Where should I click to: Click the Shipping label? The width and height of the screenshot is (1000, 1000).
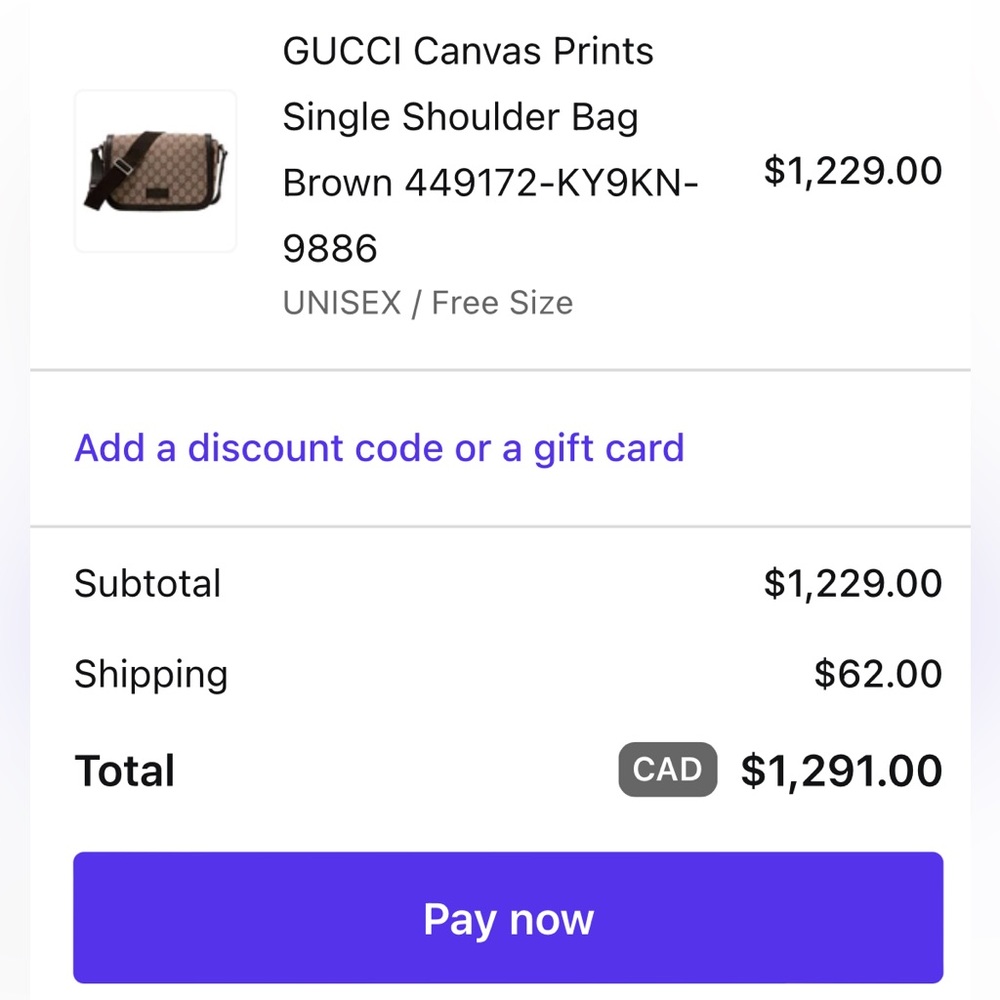tap(151, 675)
